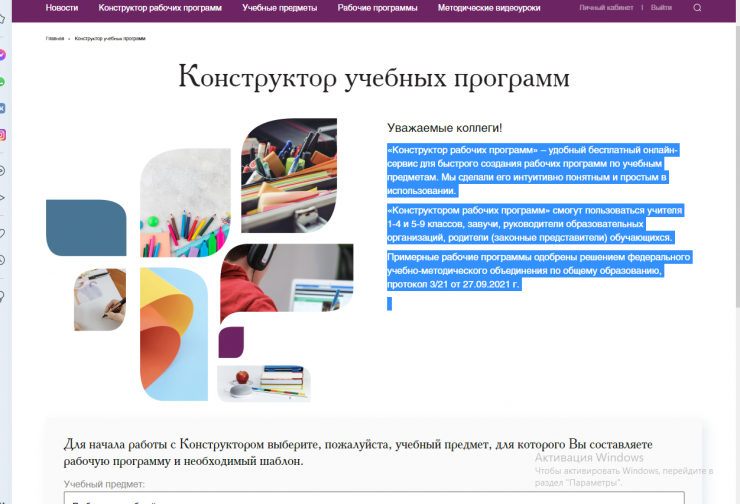Click the lightbulb icon in sidebar
This screenshot has width=740, height=504.
coord(3,296)
